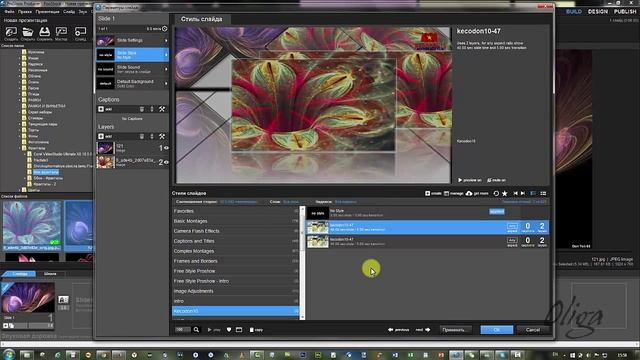The image size is (640, 360).
Task: Expand Default Background arrow
Action: click(x=166, y=83)
